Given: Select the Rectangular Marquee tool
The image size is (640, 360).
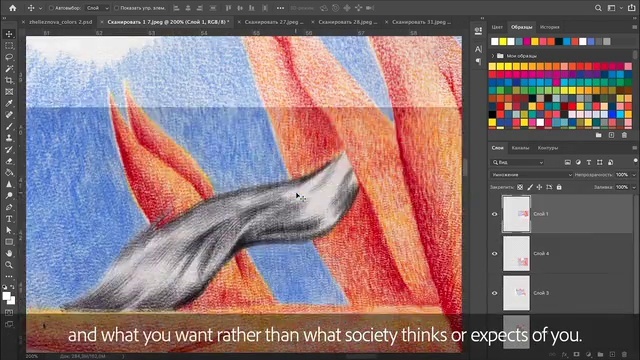Looking at the screenshot, I should point(9,45).
